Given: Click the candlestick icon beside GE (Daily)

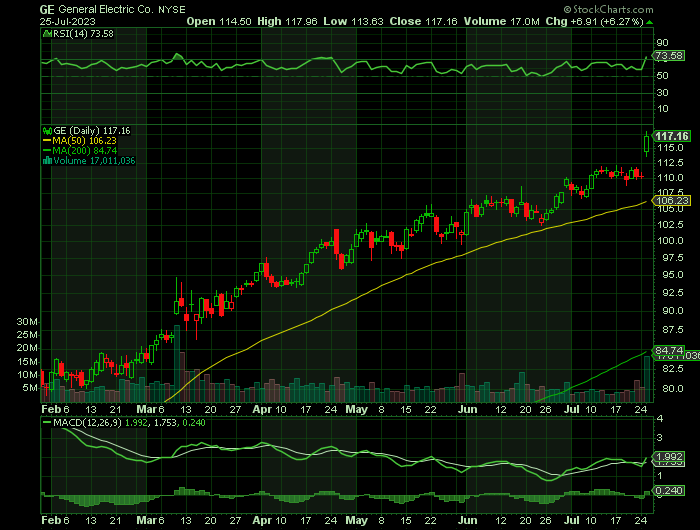Looking at the screenshot, I should point(47,131).
